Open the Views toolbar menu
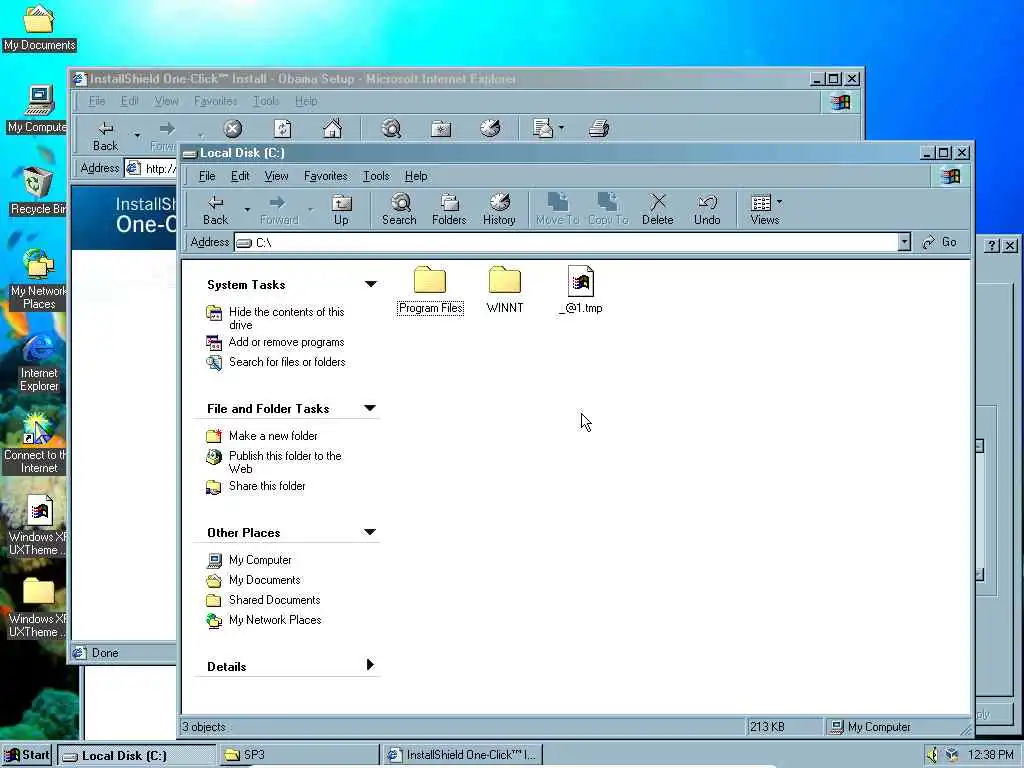The width and height of the screenshot is (1024, 768). 765,210
